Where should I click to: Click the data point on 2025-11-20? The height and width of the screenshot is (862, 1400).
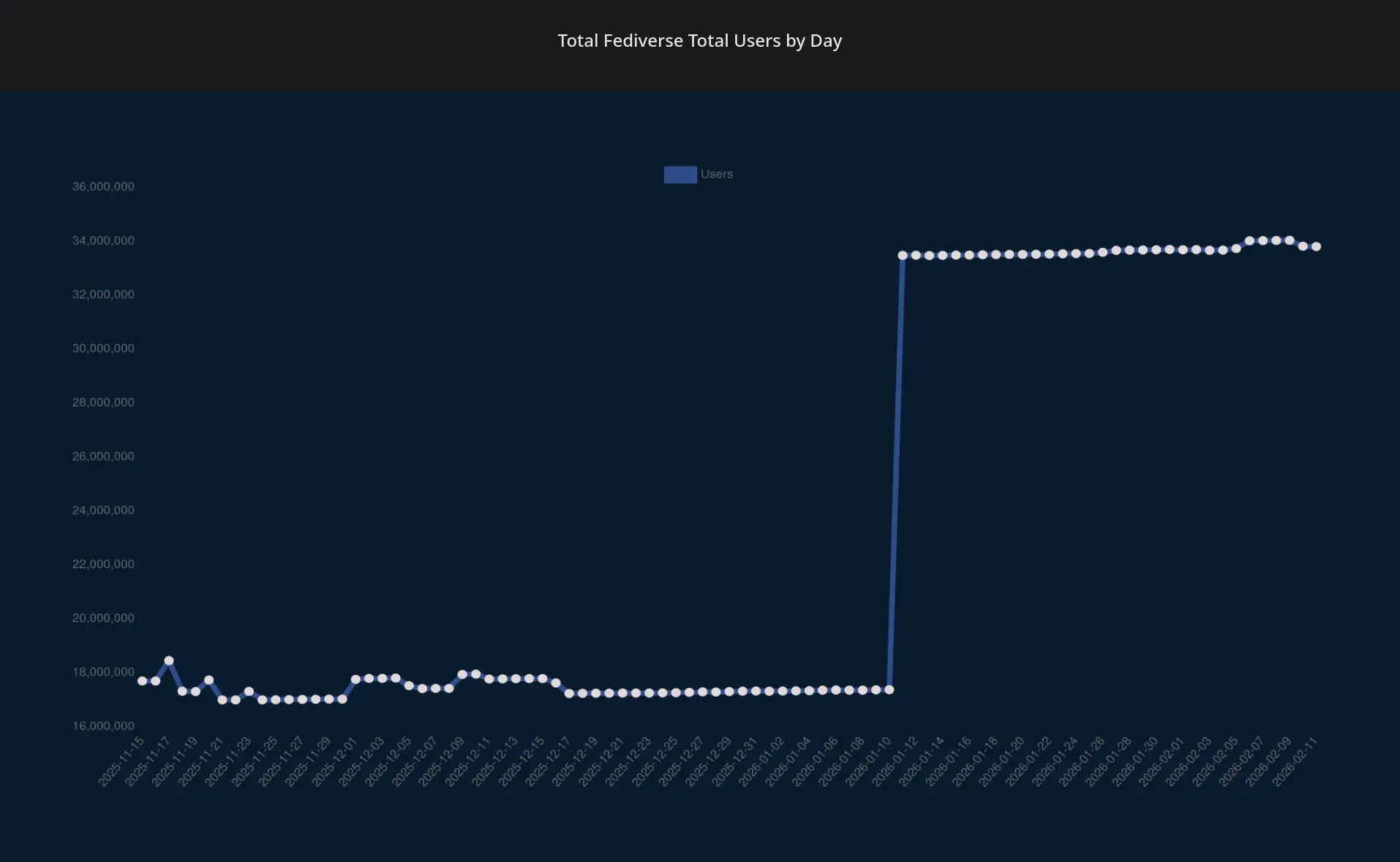[x=209, y=680]
